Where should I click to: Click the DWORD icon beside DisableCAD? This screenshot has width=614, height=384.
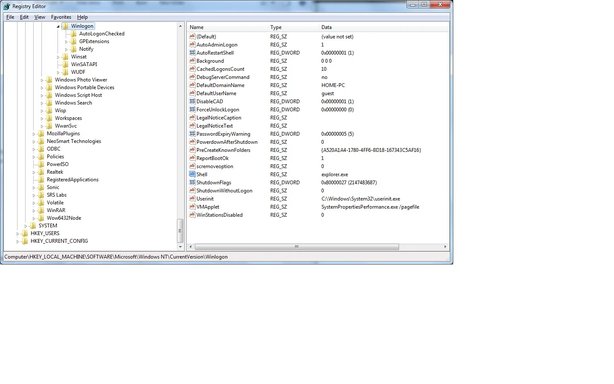click(192, 101)
